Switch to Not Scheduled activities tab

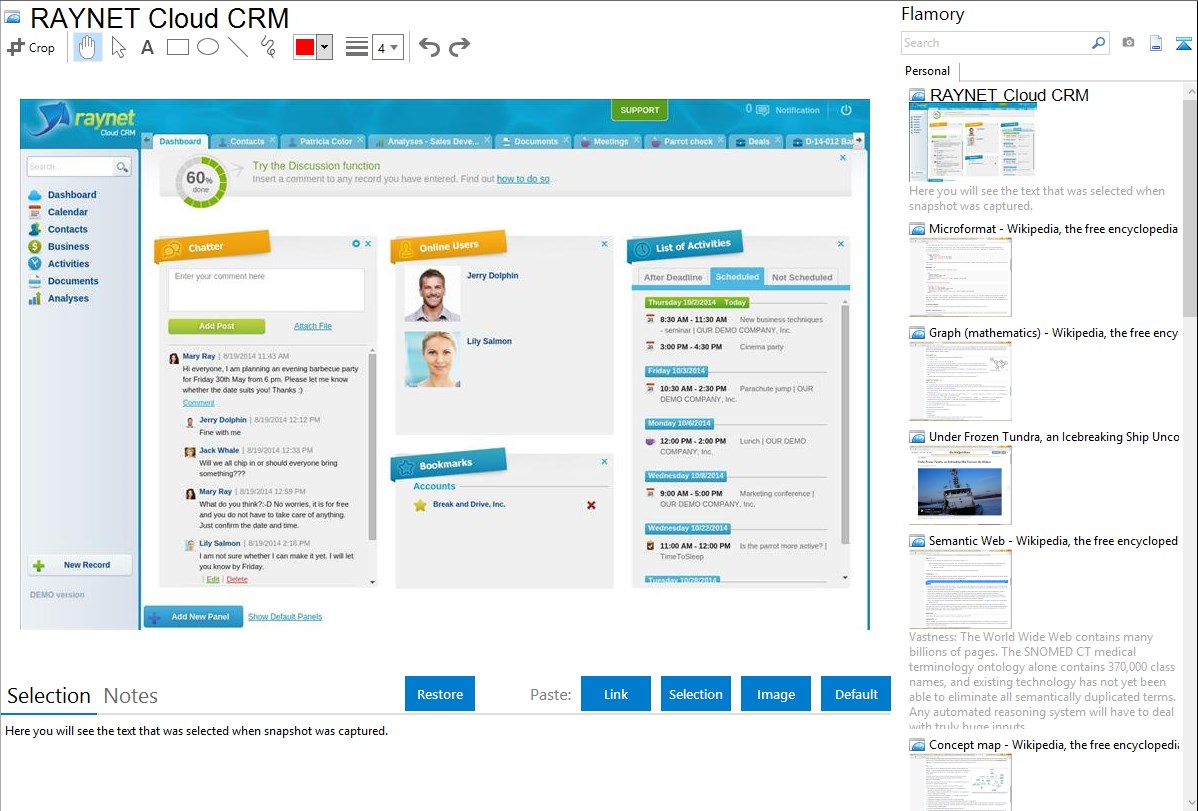coord(801,277)
